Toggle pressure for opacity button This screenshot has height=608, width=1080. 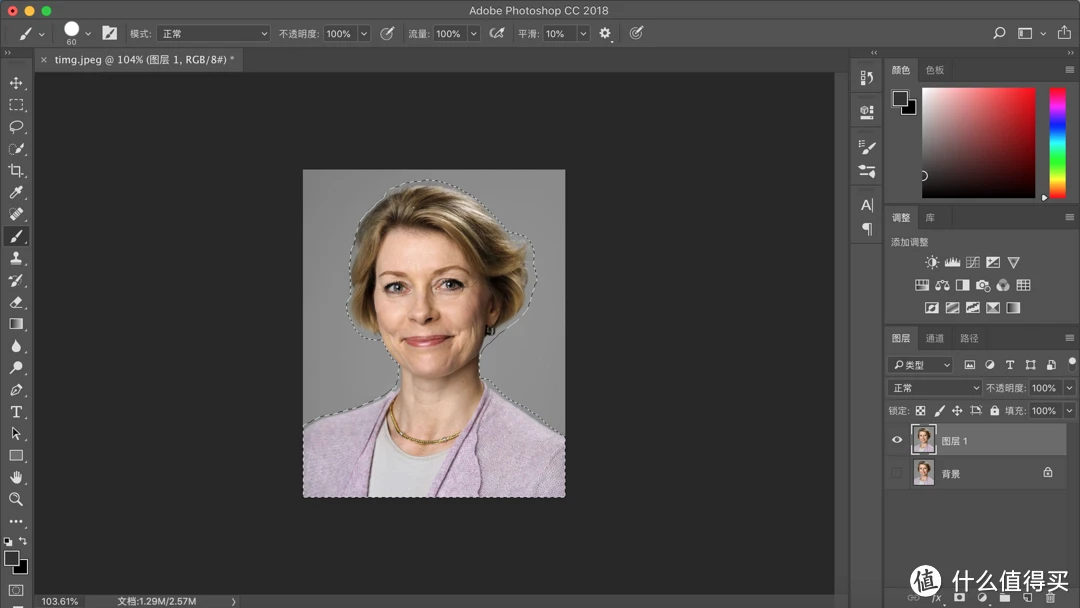[387, 33]
